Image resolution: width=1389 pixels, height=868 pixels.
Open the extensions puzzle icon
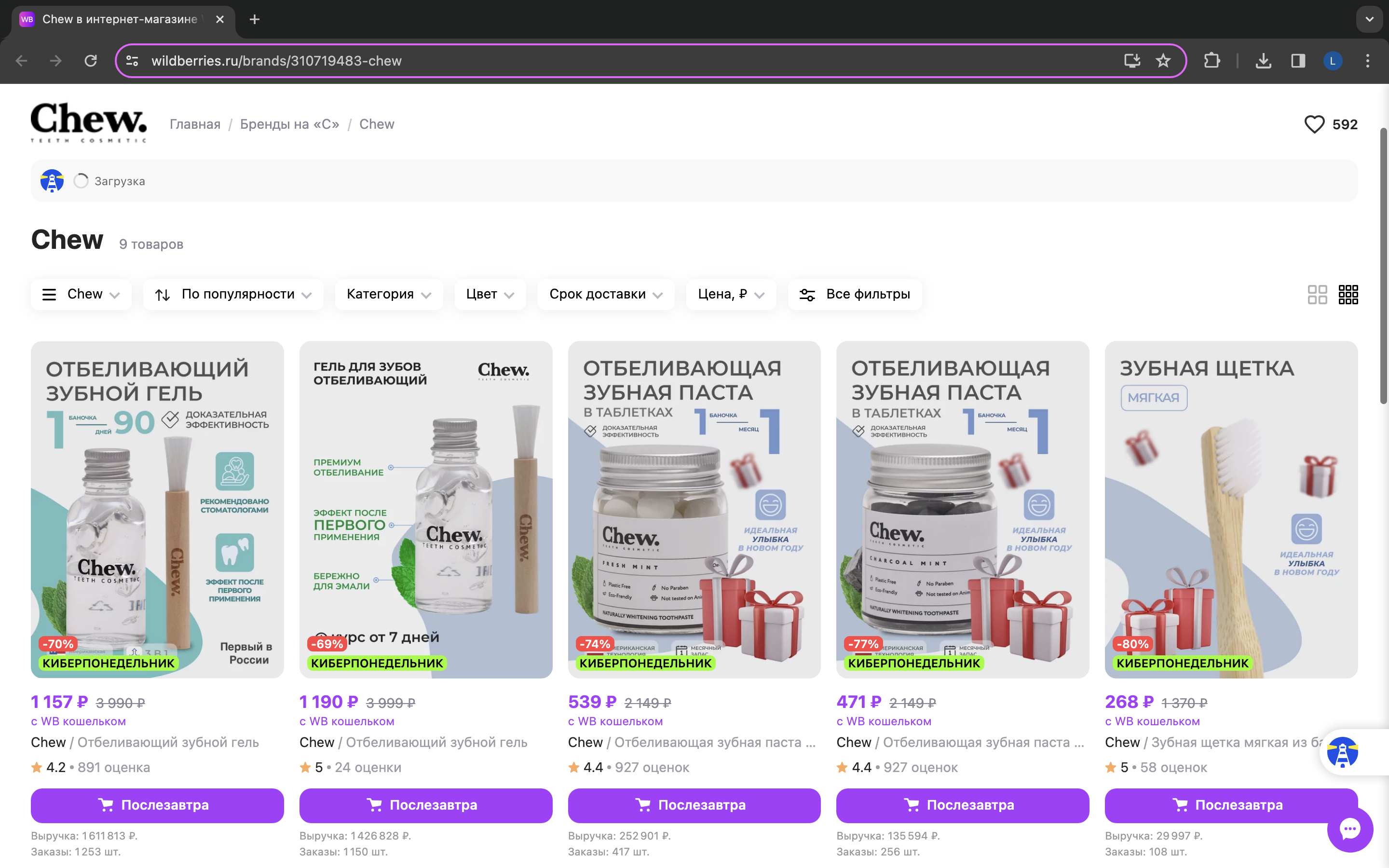pos(1212,61)
